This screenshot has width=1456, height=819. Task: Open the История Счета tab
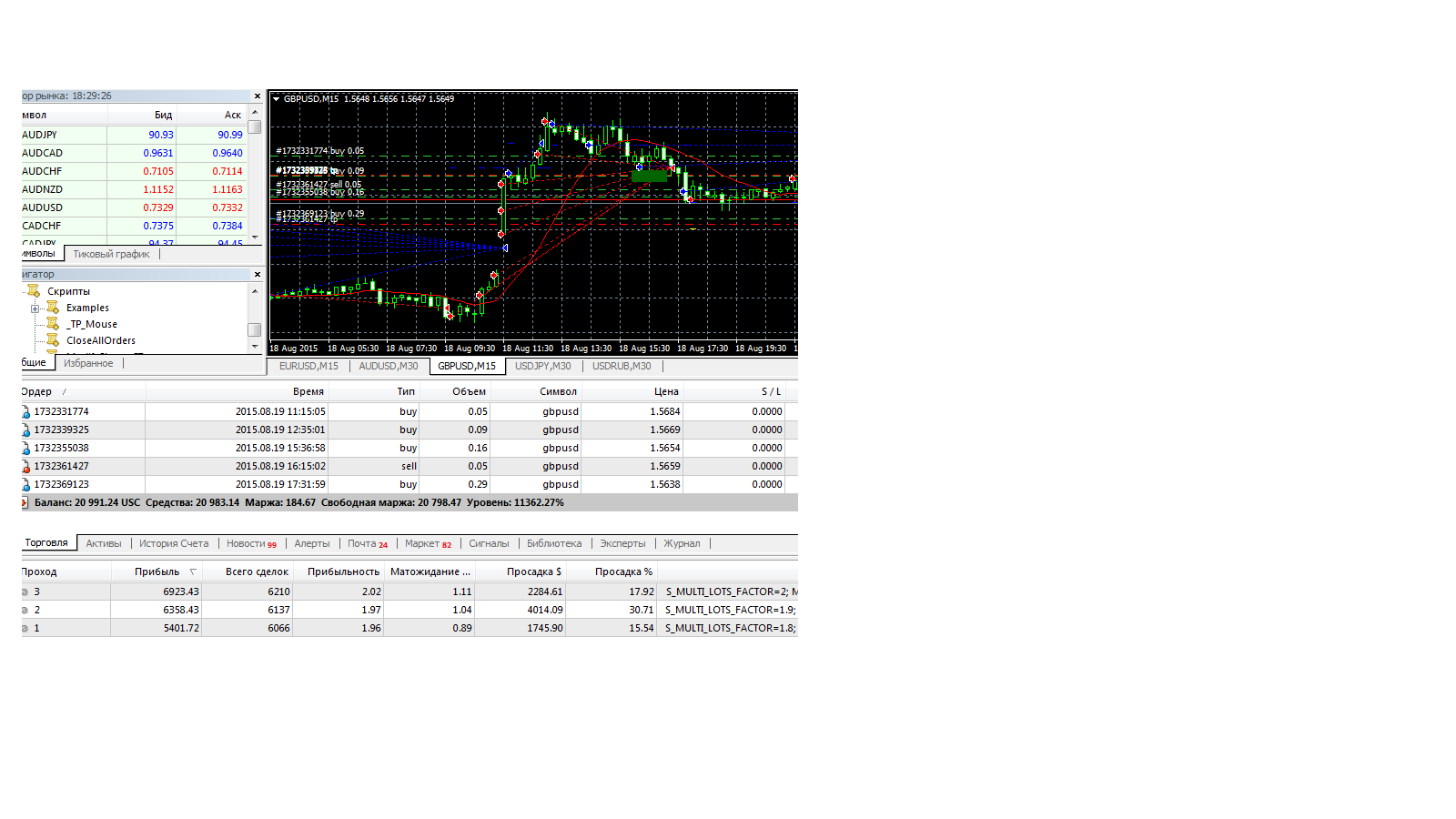tap(174, 543)
